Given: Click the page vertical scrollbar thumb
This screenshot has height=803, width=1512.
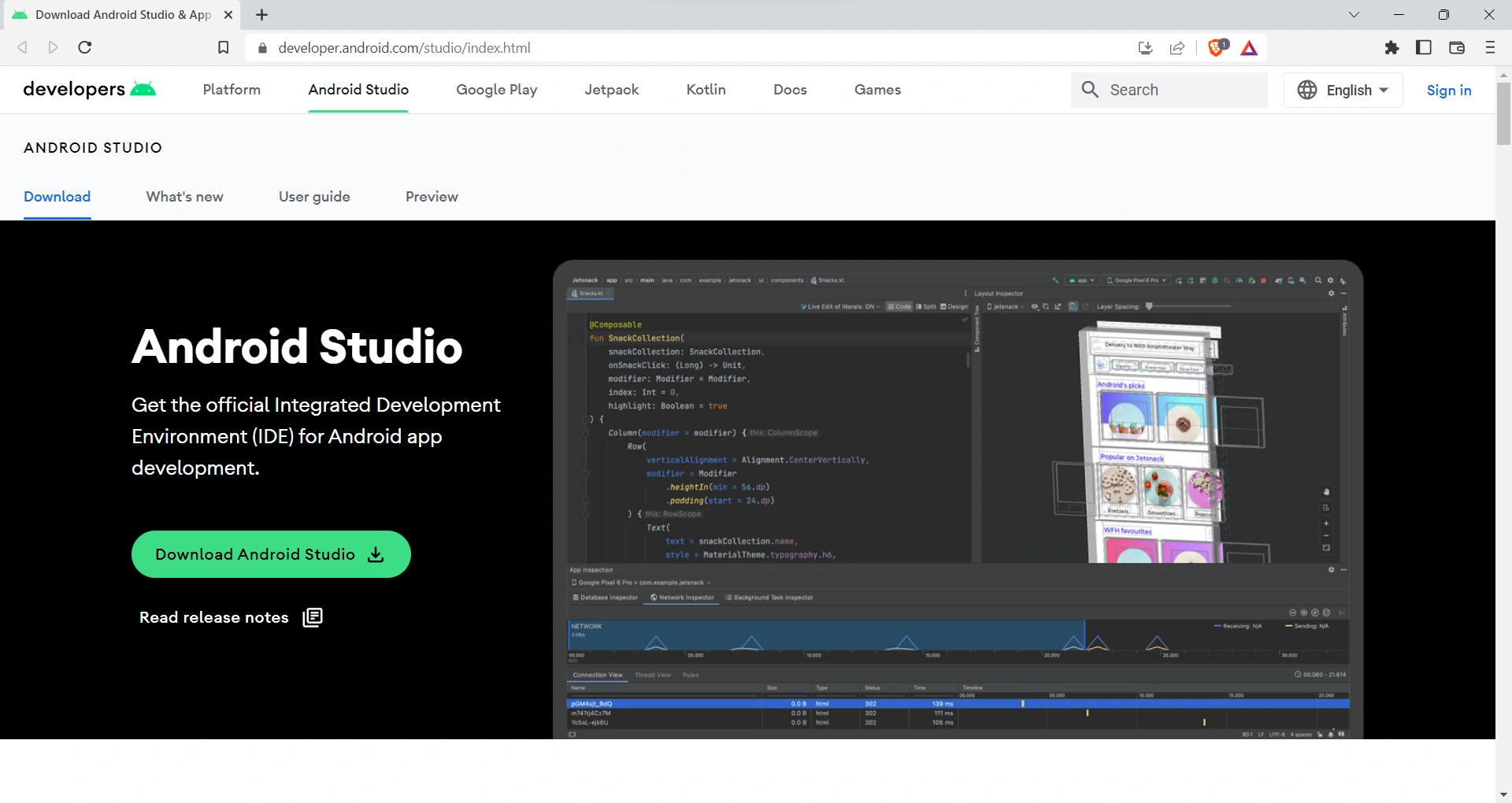Looking at the screenshot, I should coord(1503,114).
